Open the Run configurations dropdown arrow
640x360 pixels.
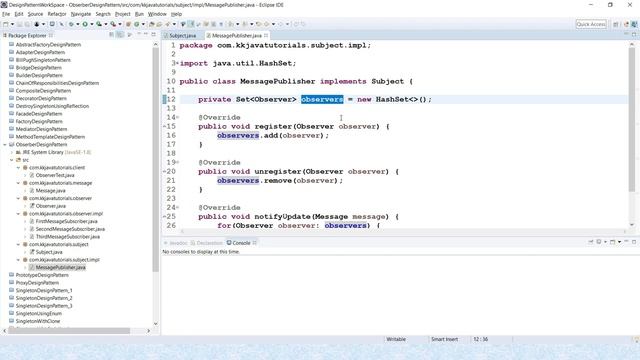pyautogui.click(x=91, y=24)
